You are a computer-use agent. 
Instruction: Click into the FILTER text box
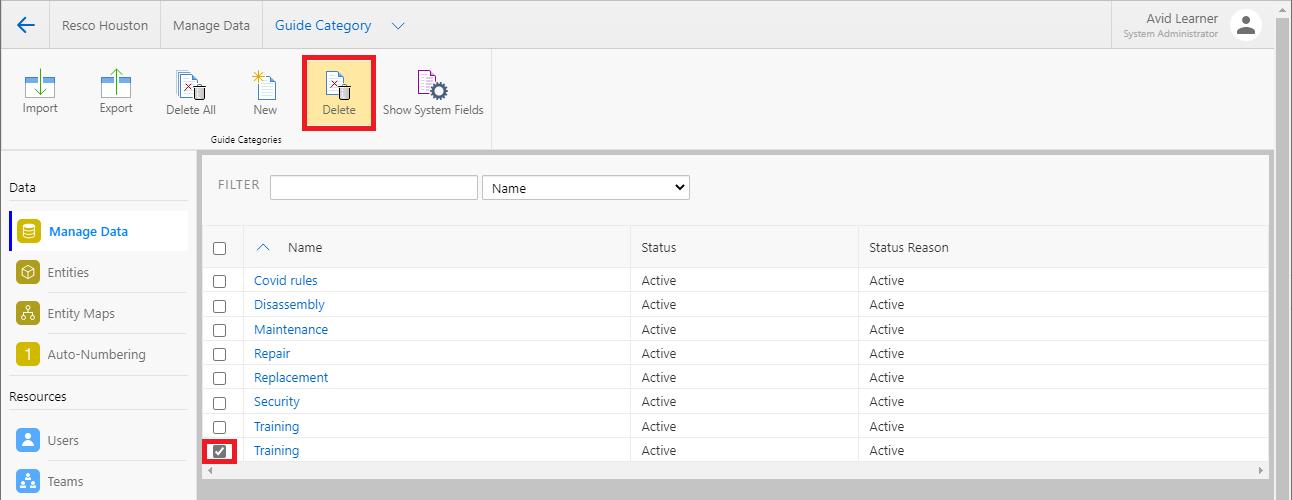[373, 188]
